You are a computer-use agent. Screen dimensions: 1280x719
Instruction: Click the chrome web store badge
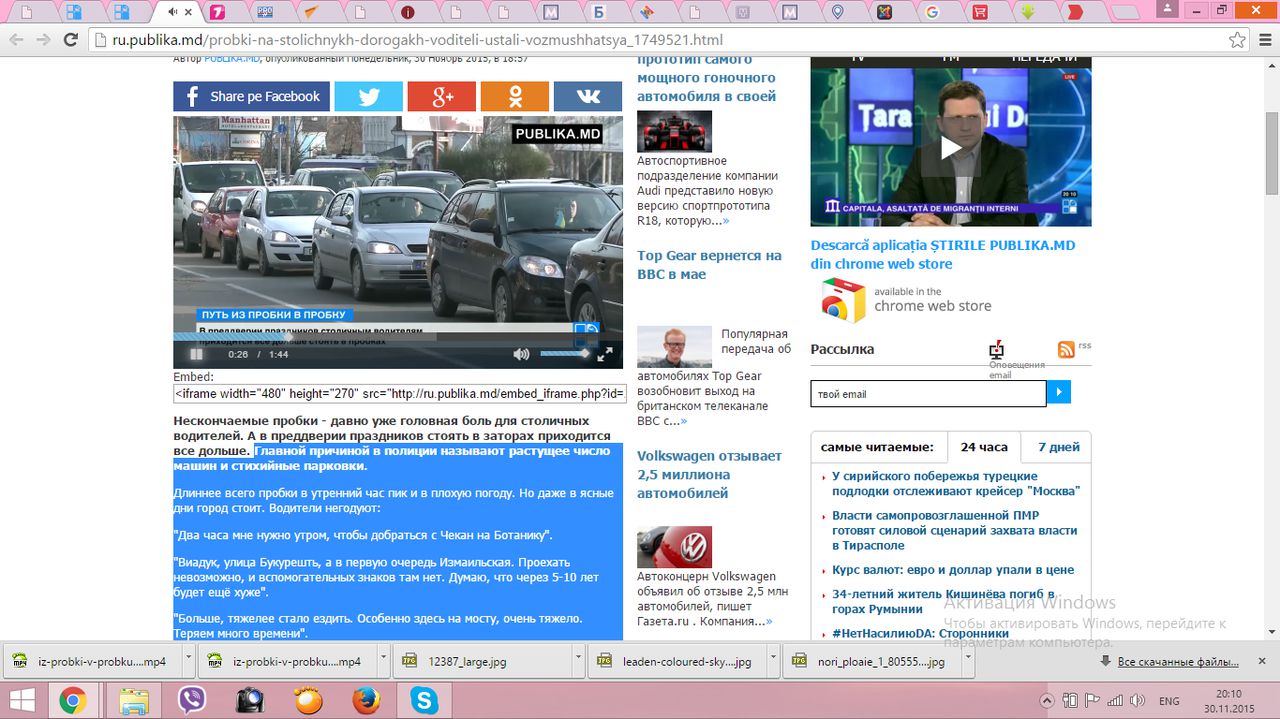pos(907,299)
